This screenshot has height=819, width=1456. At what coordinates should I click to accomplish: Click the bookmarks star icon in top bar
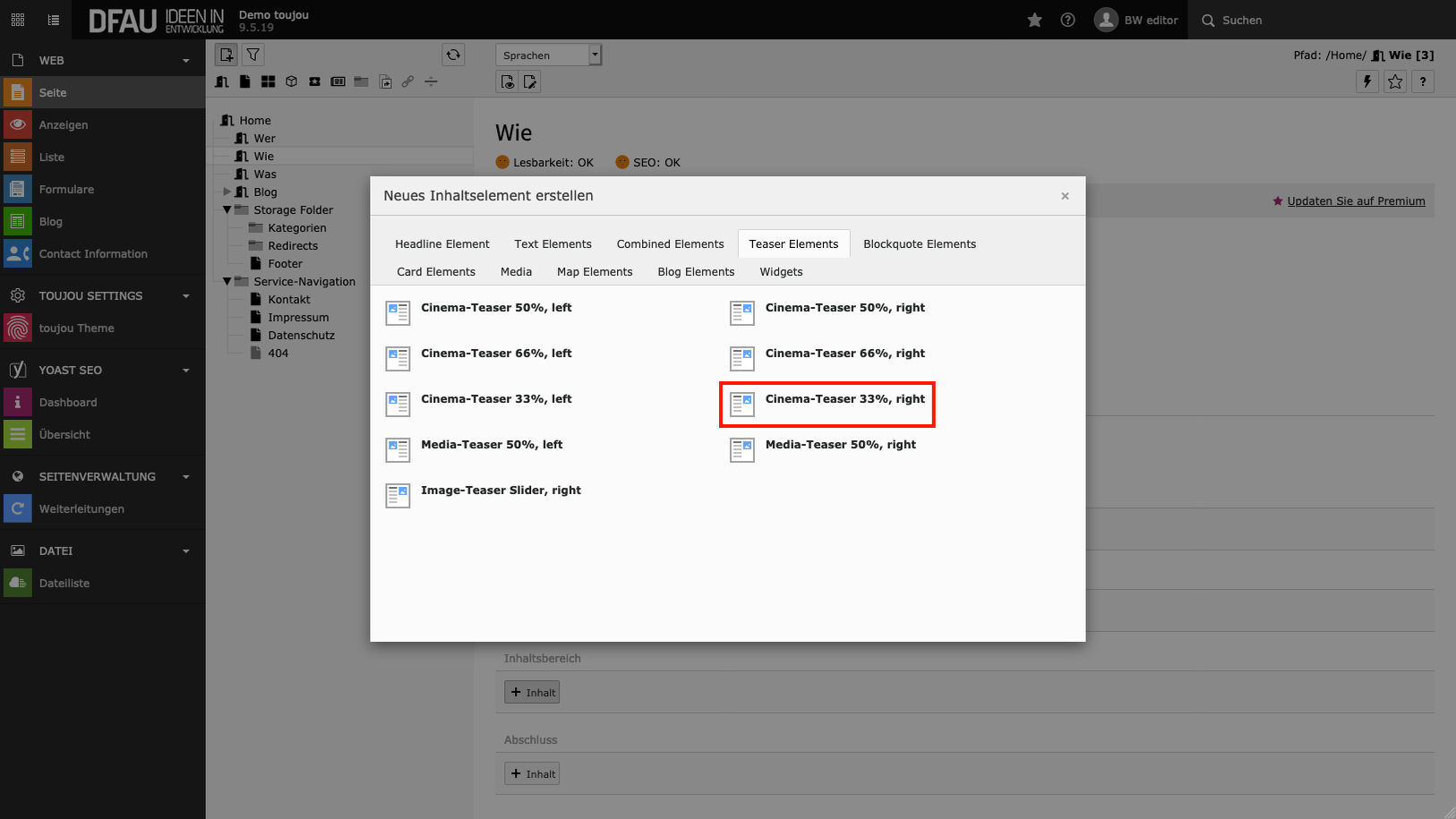pos(1034,20)
